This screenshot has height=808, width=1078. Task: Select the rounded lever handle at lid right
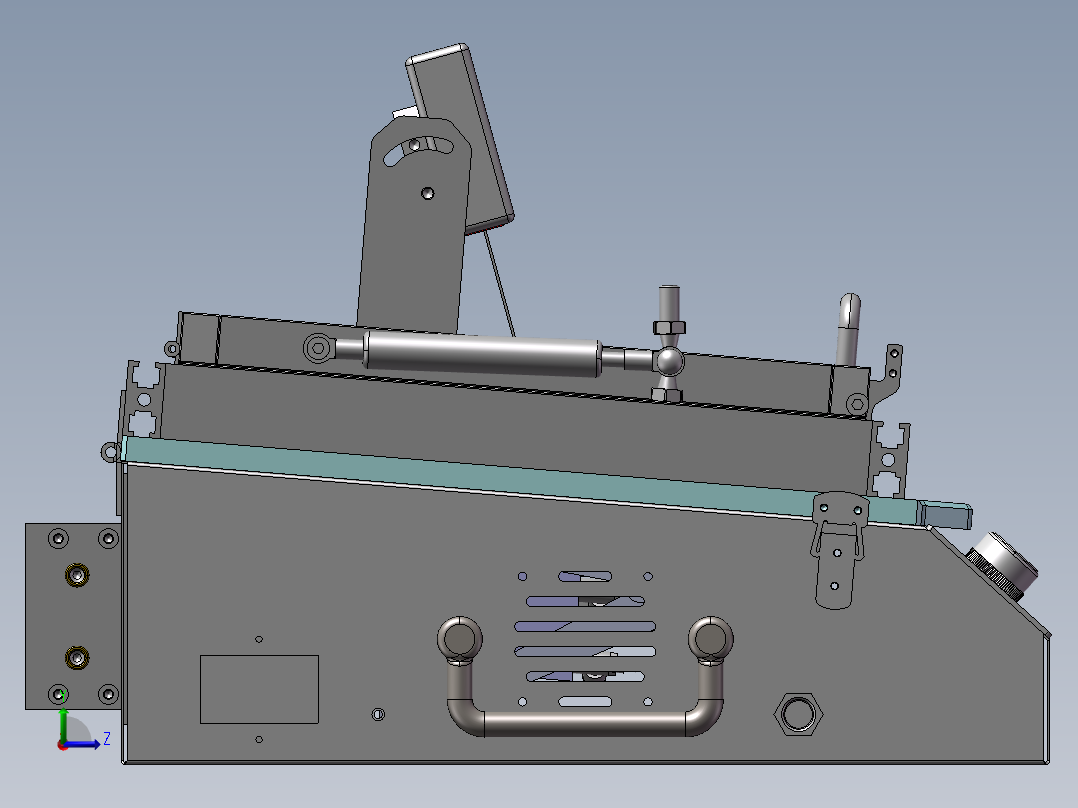(848, 330)
